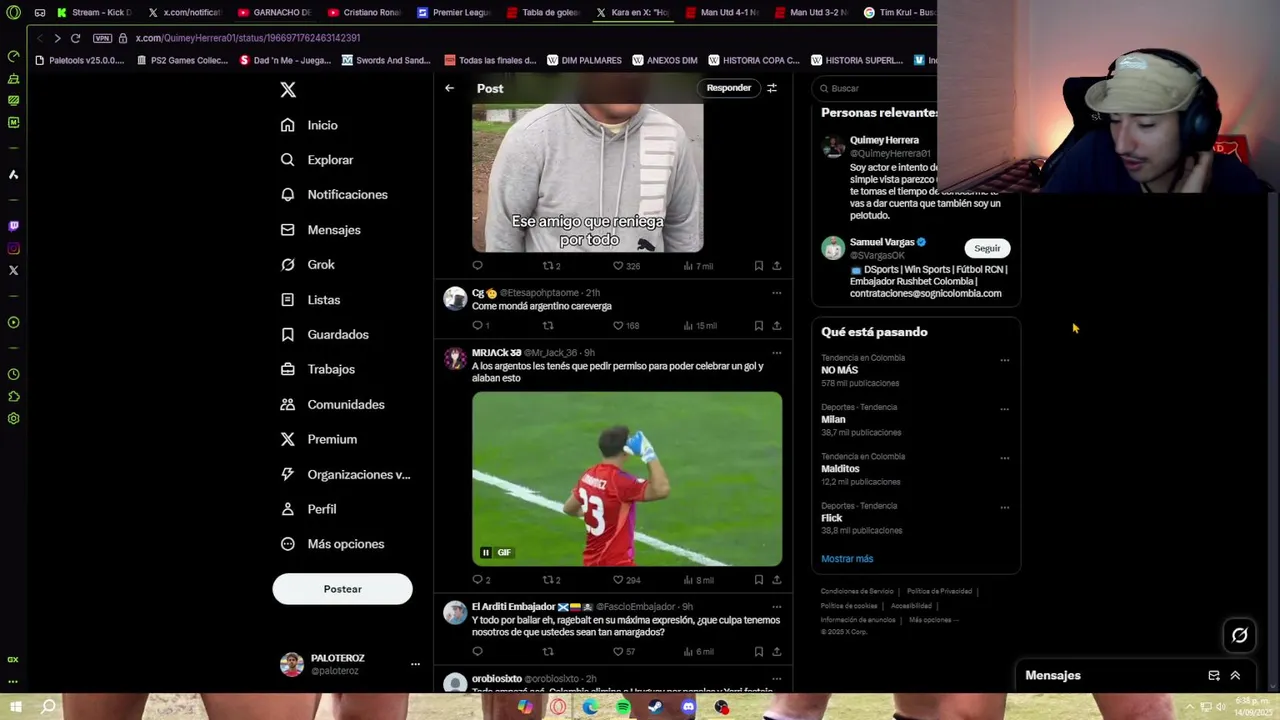
Task: Open Mensajes in the X navigation
Action: click(x=322, y=230)
